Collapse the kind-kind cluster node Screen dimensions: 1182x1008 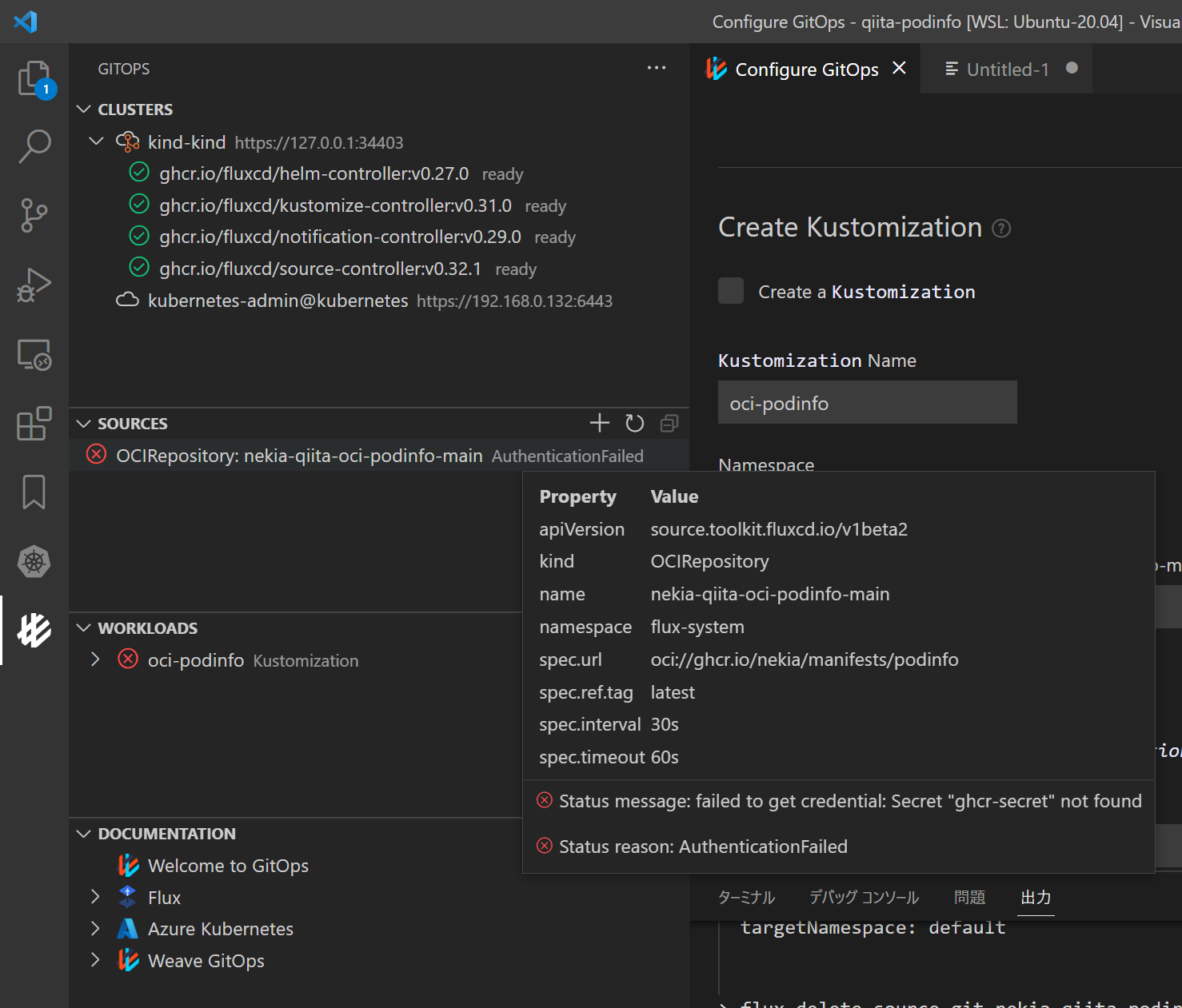[x=96, y=141]
